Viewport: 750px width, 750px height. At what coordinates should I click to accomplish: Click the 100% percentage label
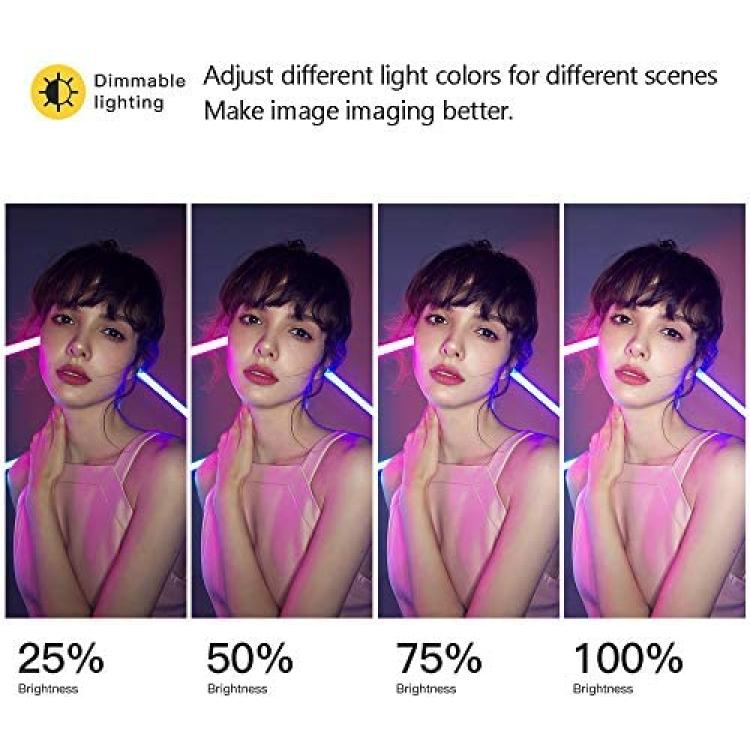coord(628,658)
